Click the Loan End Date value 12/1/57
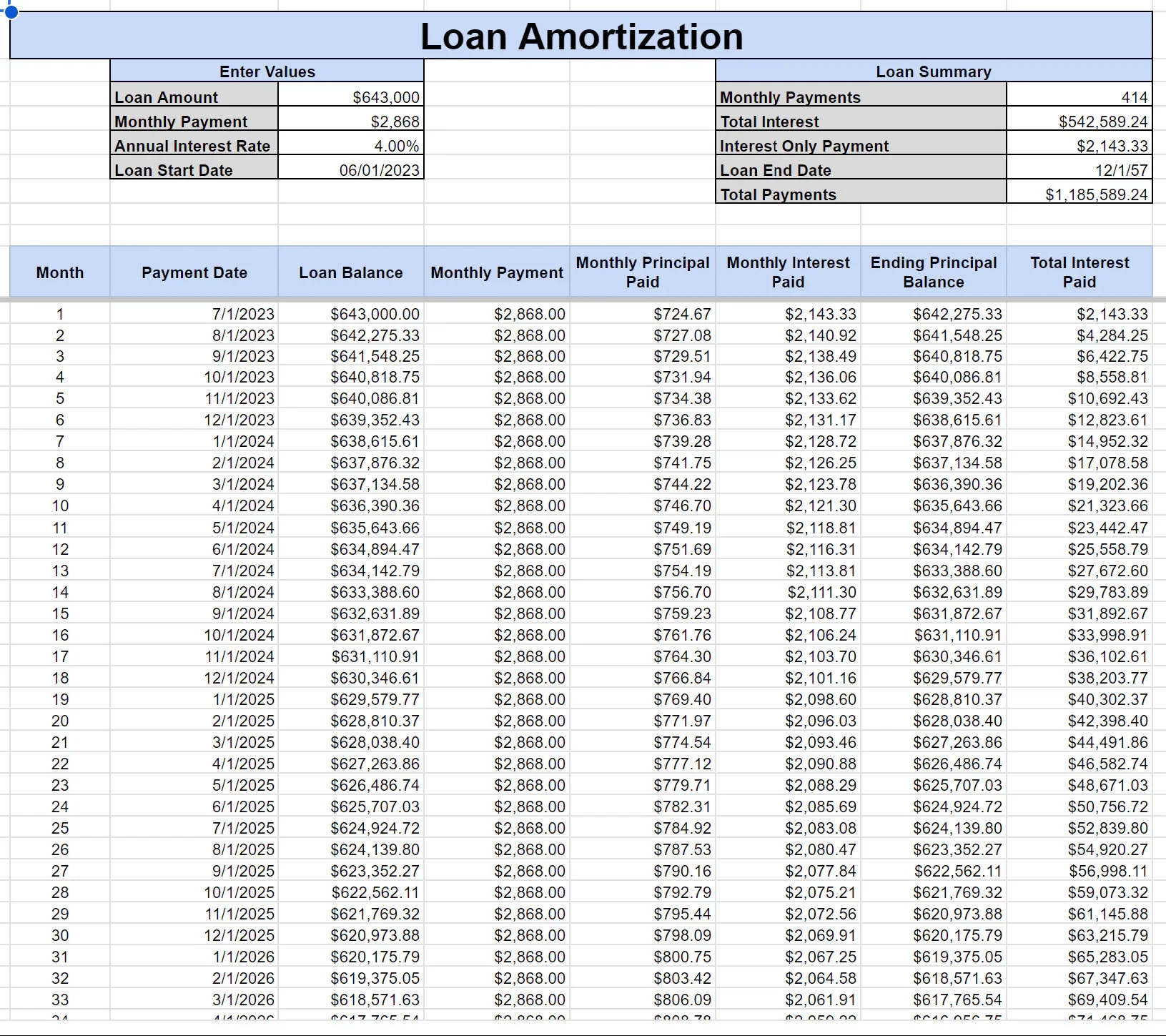 (1079, 170)
